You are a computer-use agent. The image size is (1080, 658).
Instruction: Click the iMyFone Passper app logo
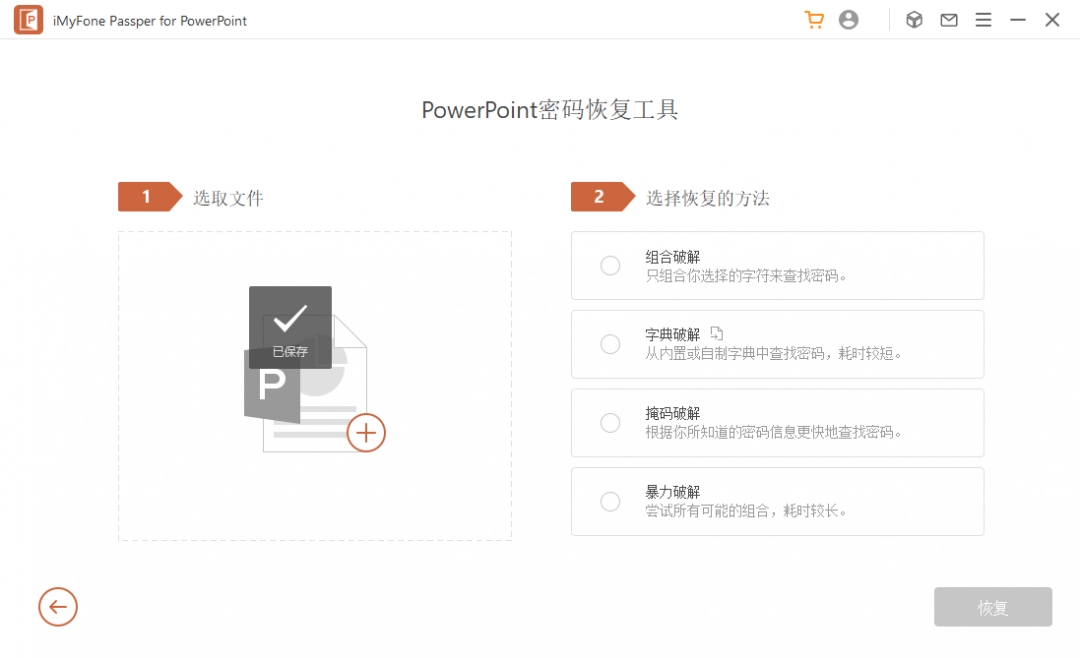[x=28, y=19]
